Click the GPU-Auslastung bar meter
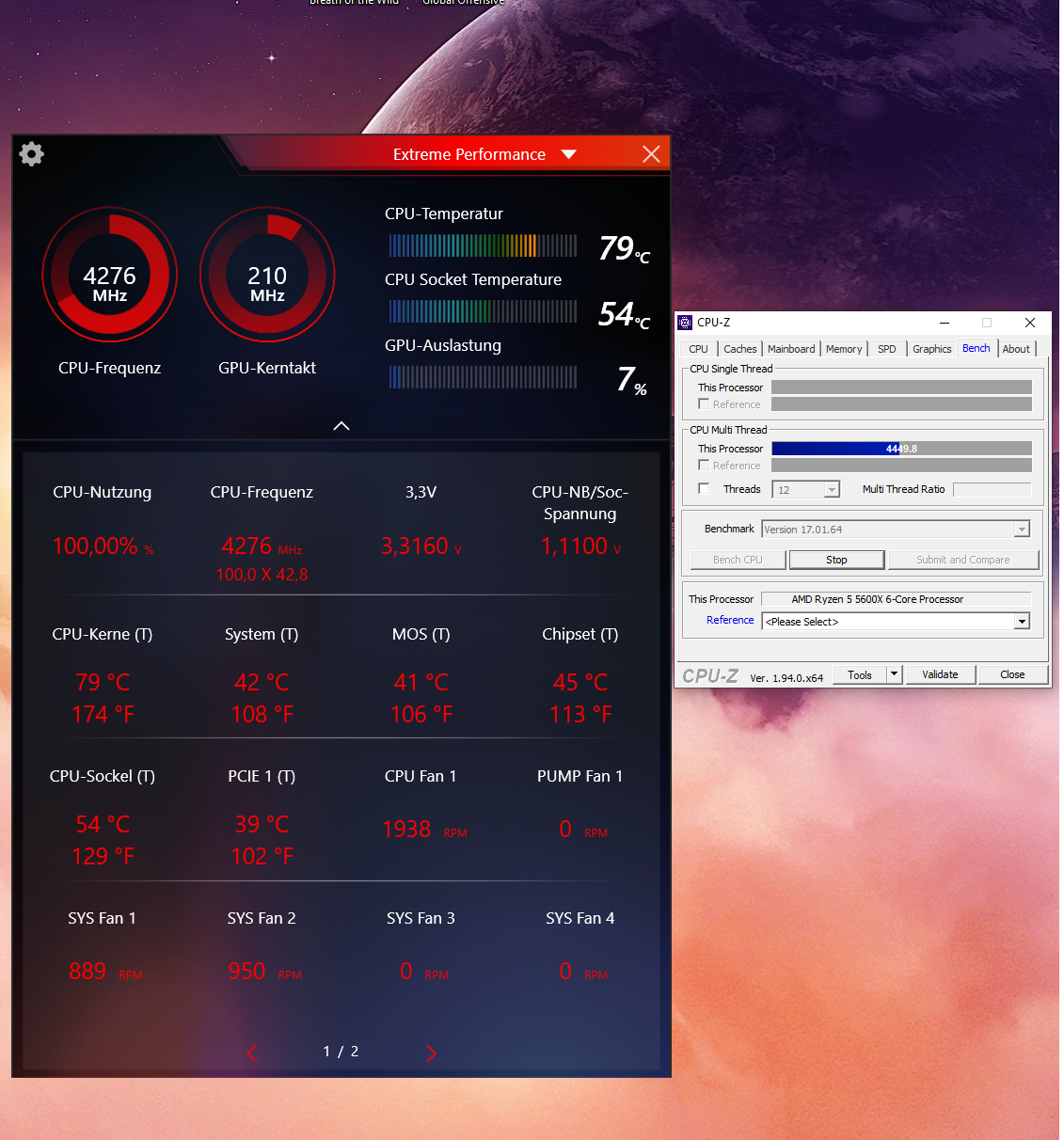Viewport: 1064px width, 1140px height. pos(483,377)
